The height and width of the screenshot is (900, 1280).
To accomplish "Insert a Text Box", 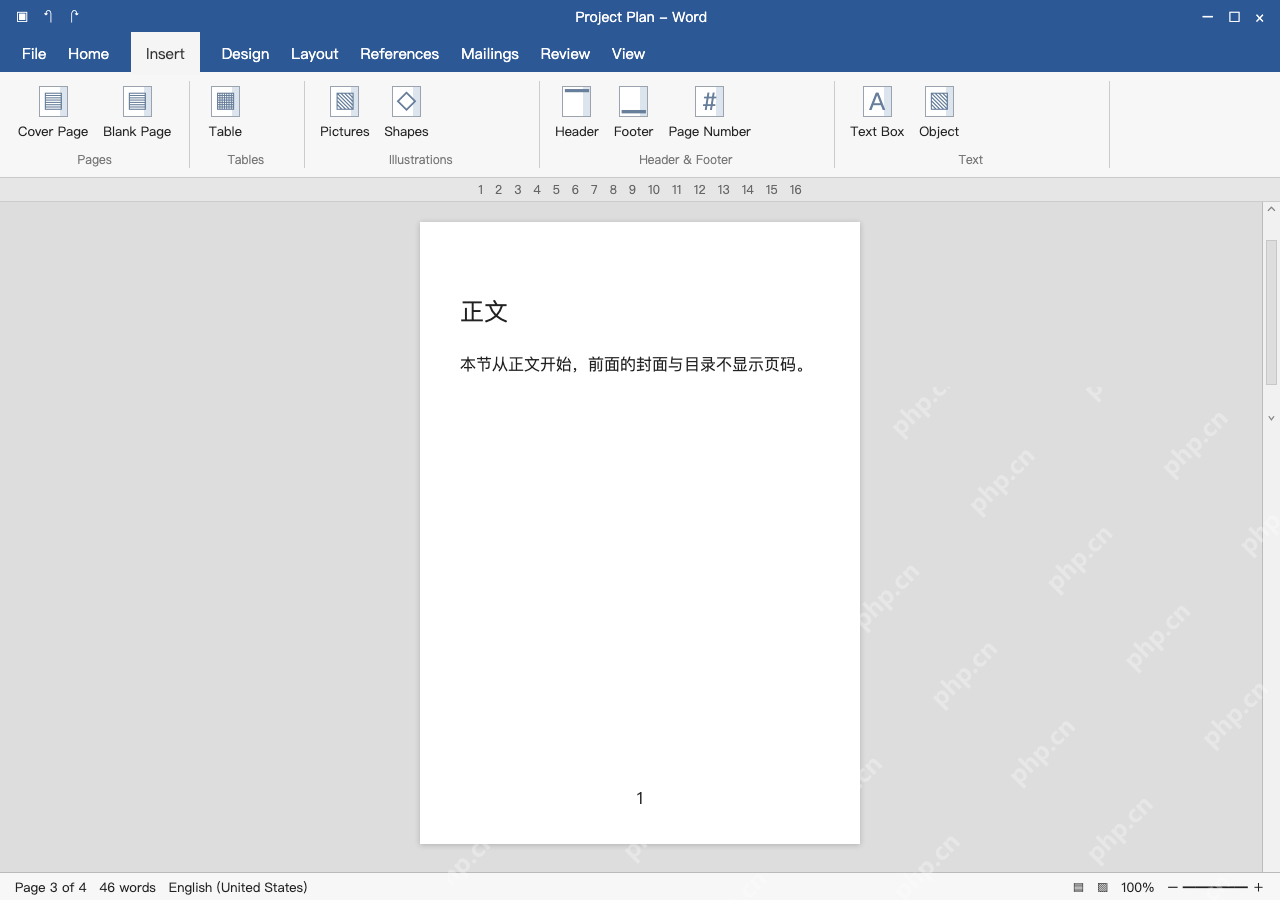I will point(877,112).
